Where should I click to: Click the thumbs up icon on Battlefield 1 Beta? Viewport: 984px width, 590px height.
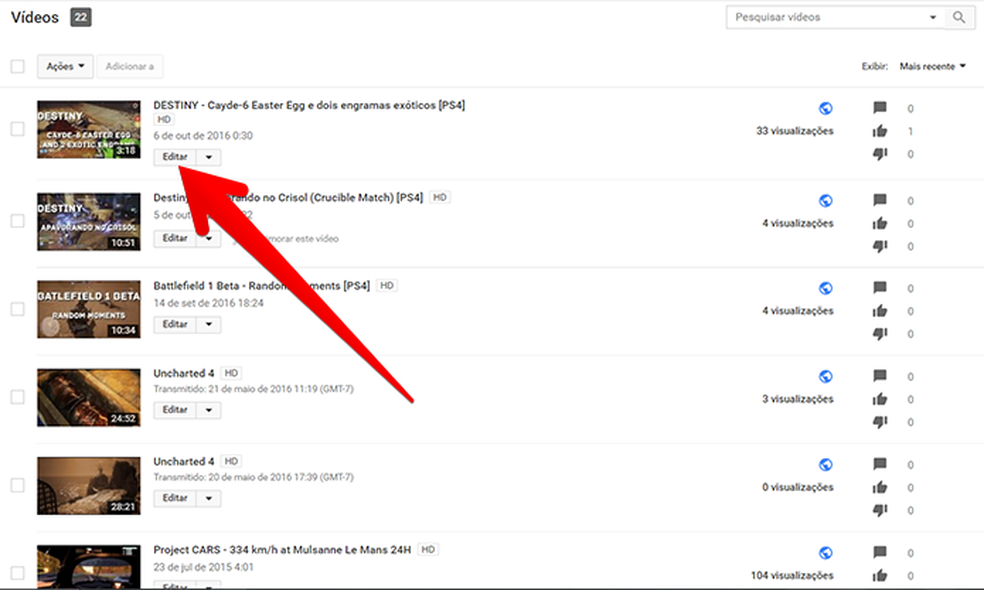tap(880, 310)
